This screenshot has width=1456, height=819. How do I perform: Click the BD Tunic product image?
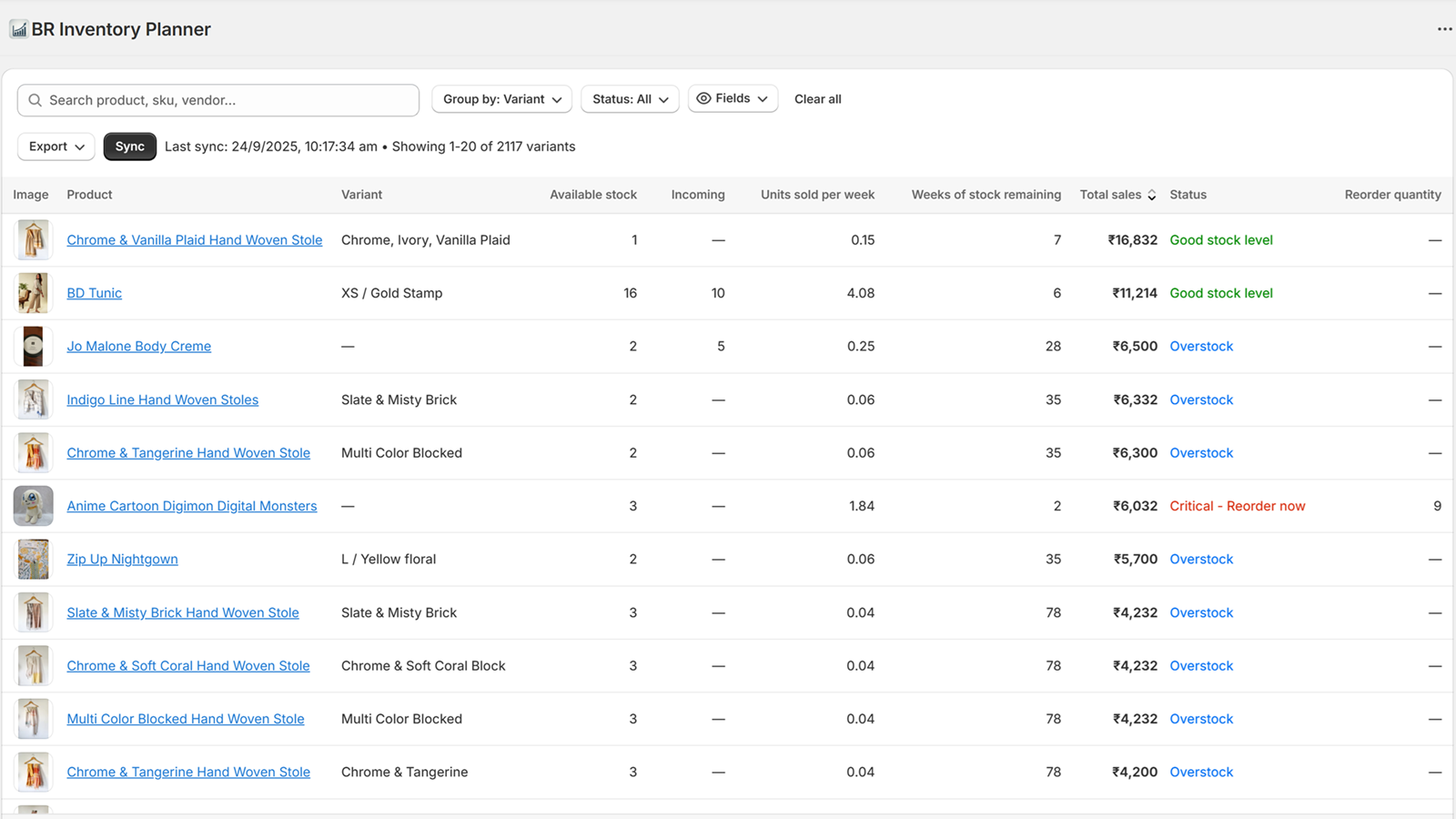(x=33, y=293)
